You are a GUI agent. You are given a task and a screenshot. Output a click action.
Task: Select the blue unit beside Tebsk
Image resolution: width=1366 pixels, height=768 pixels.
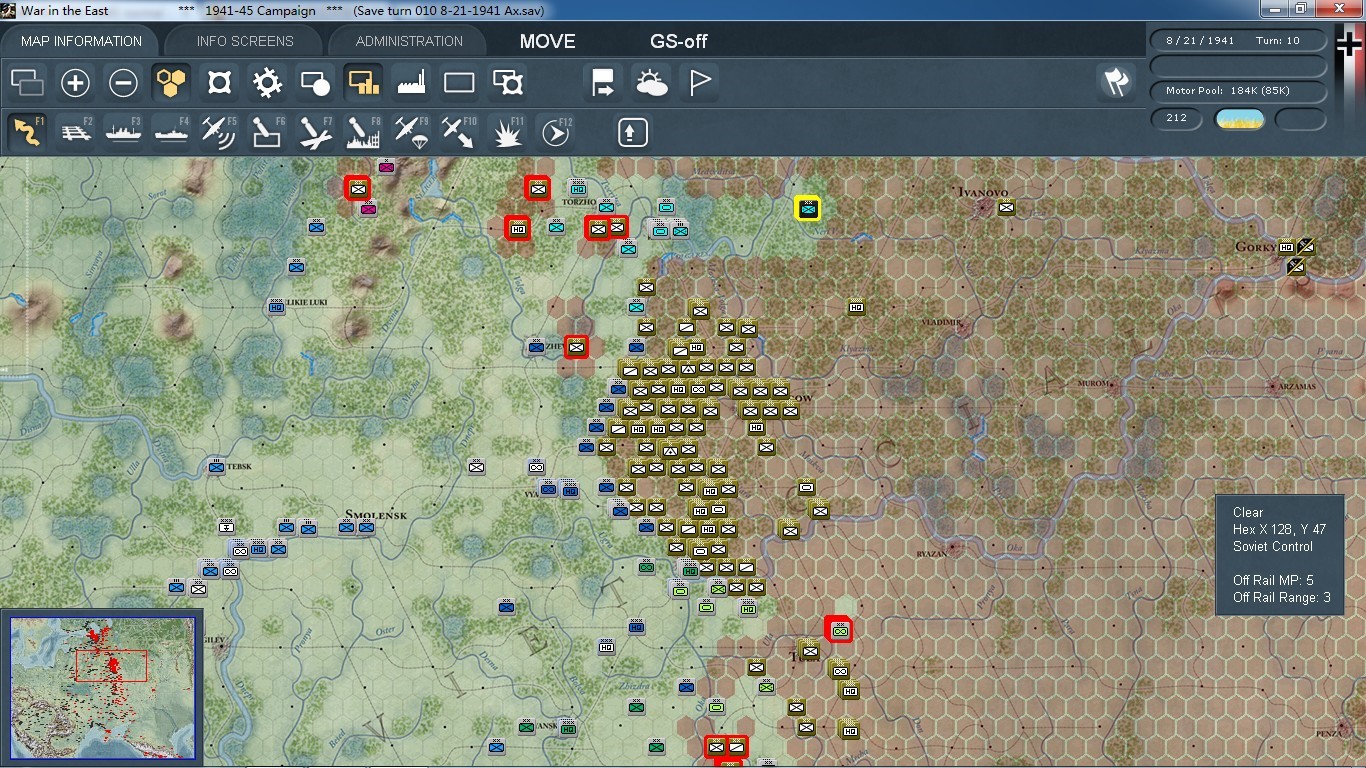tap(216, 467)
